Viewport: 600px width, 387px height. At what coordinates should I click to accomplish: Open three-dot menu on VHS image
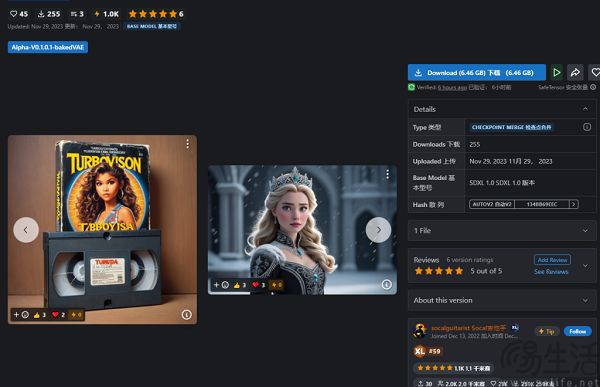click(x=188, y=144)
